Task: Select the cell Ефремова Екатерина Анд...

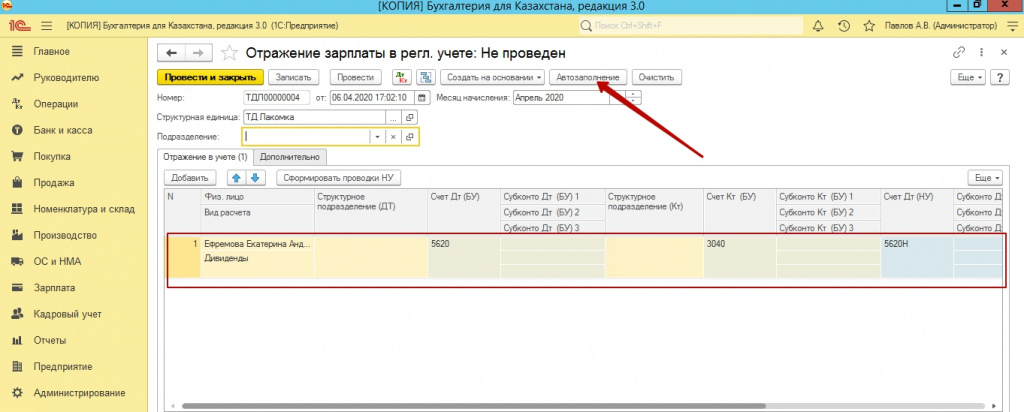Action: 258,244
